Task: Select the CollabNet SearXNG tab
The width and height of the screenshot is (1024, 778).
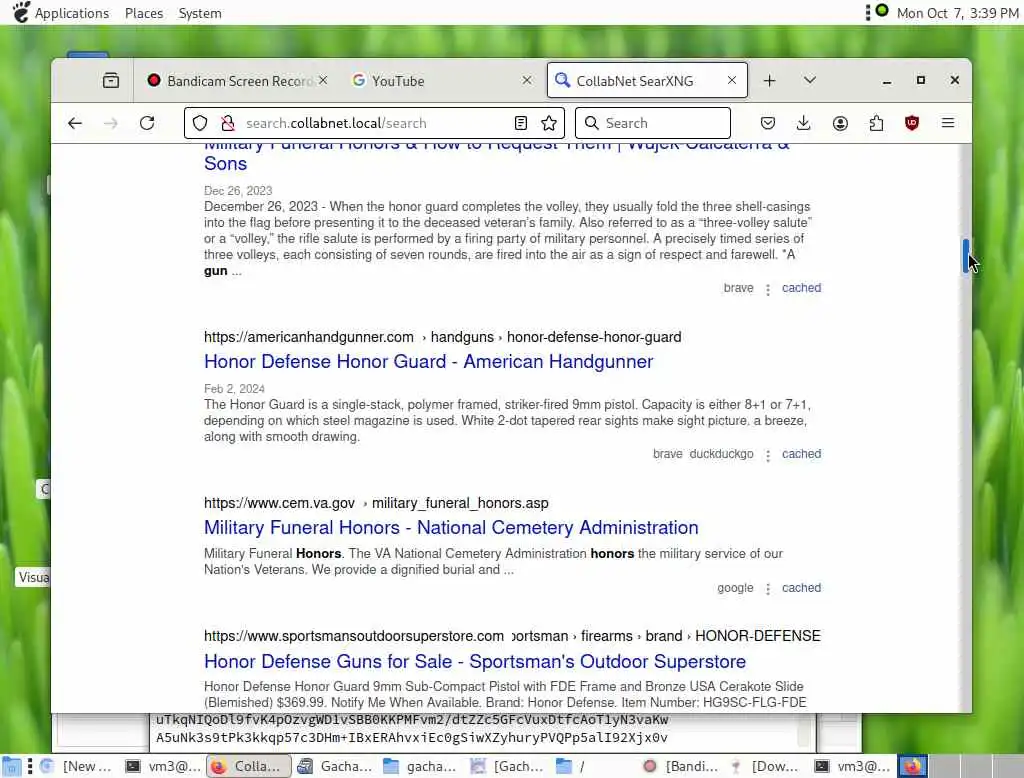Action: (647, 80)
